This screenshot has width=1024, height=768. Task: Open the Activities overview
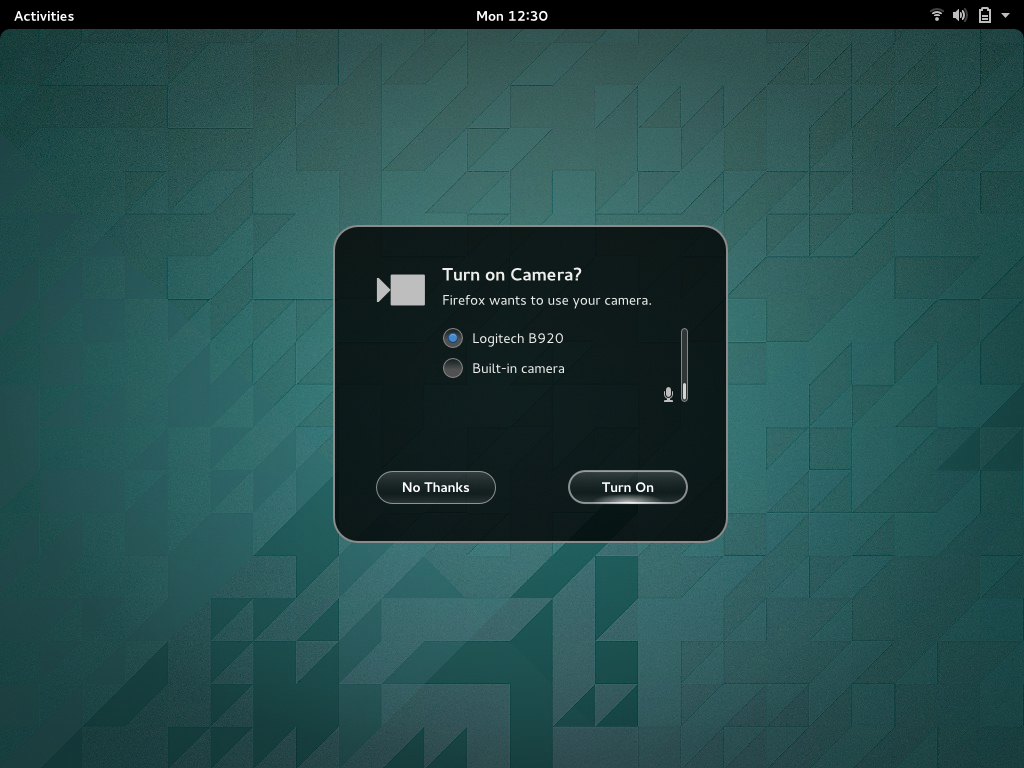[x=44, y=16]
